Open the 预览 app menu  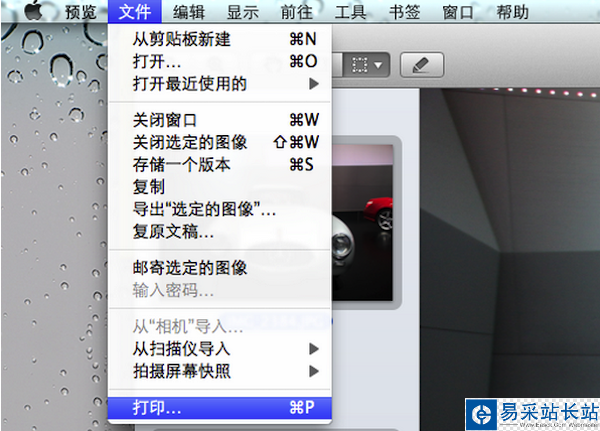coord(81,12)
